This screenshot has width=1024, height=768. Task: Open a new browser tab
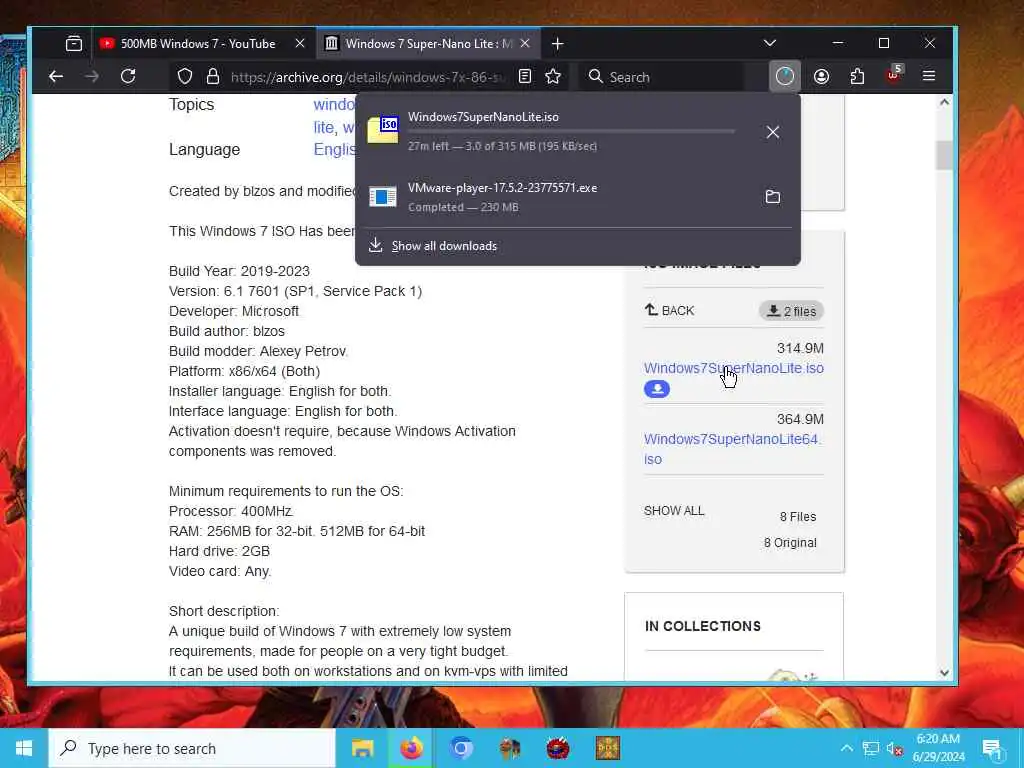click(557, 44)
